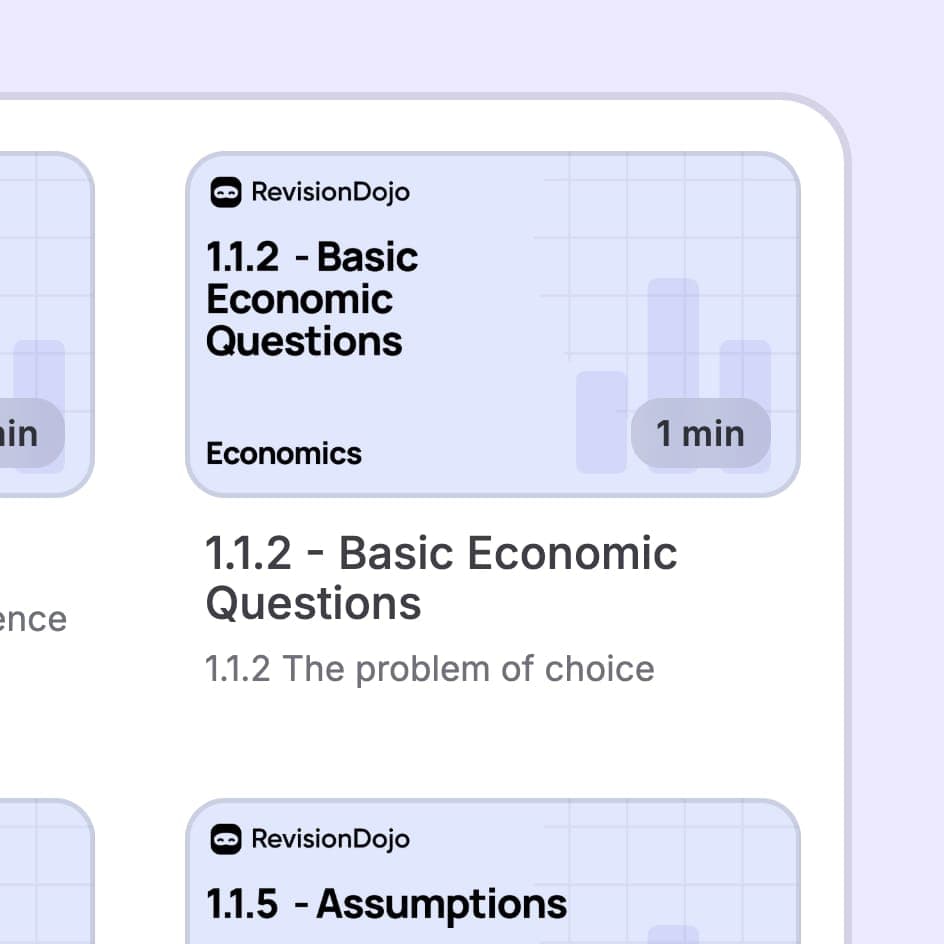Click the RevisionDojo wordmark text on the top card
Viewport: 944px width, 944px height.
click(330, 191)
